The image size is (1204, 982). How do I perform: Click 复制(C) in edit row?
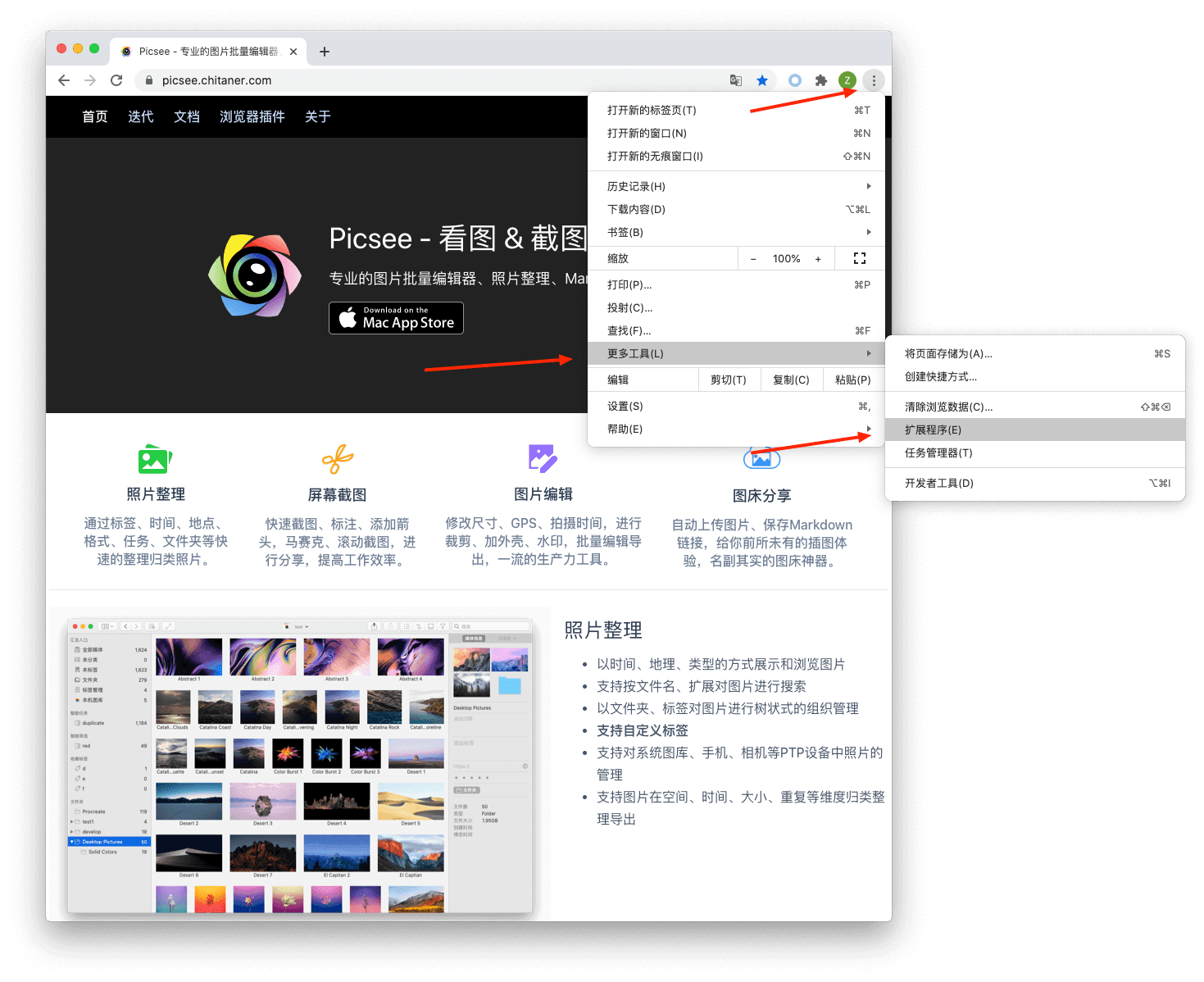click(x=791, y=380)
